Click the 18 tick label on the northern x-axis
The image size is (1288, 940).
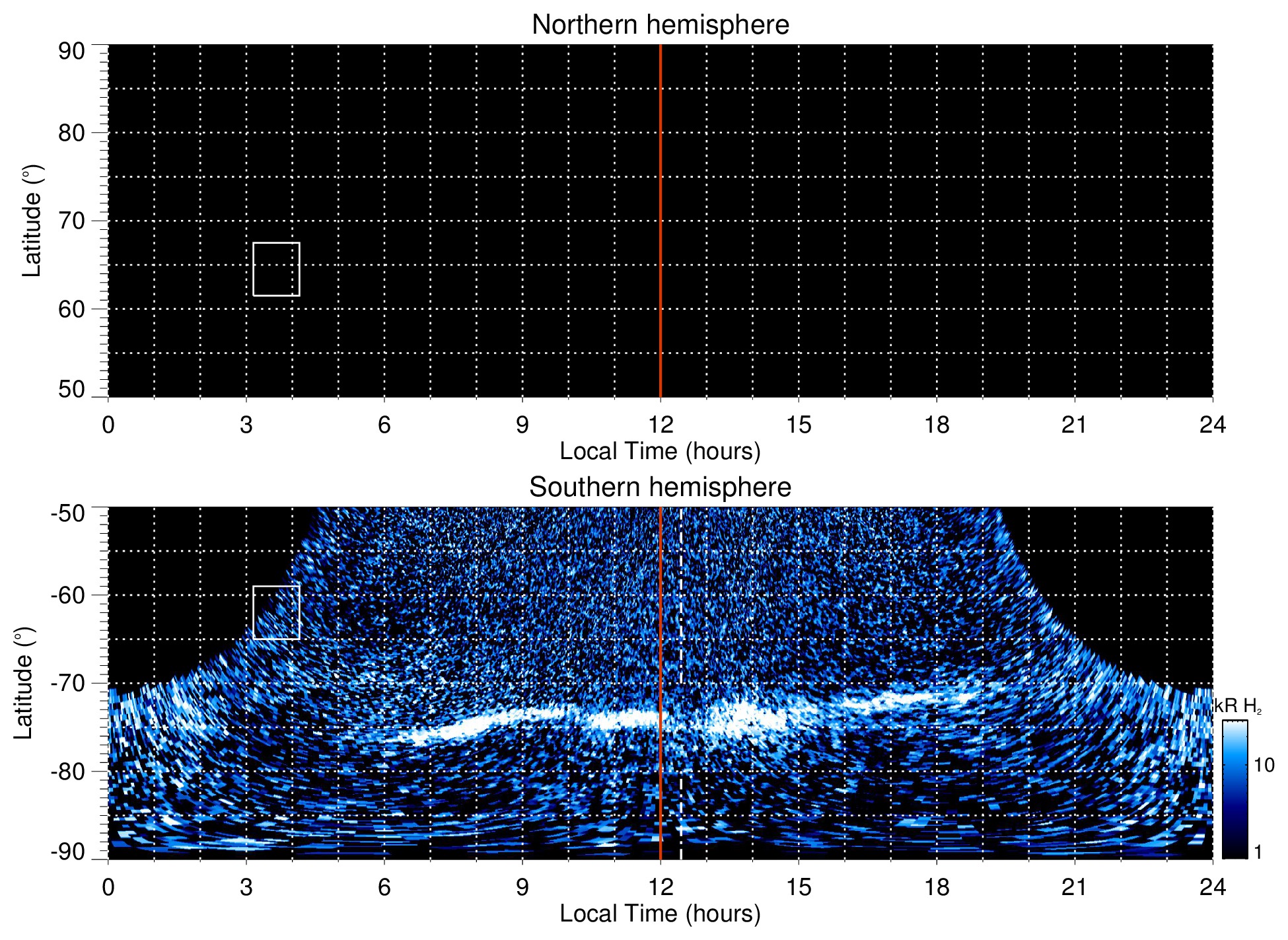pos(936,425)
